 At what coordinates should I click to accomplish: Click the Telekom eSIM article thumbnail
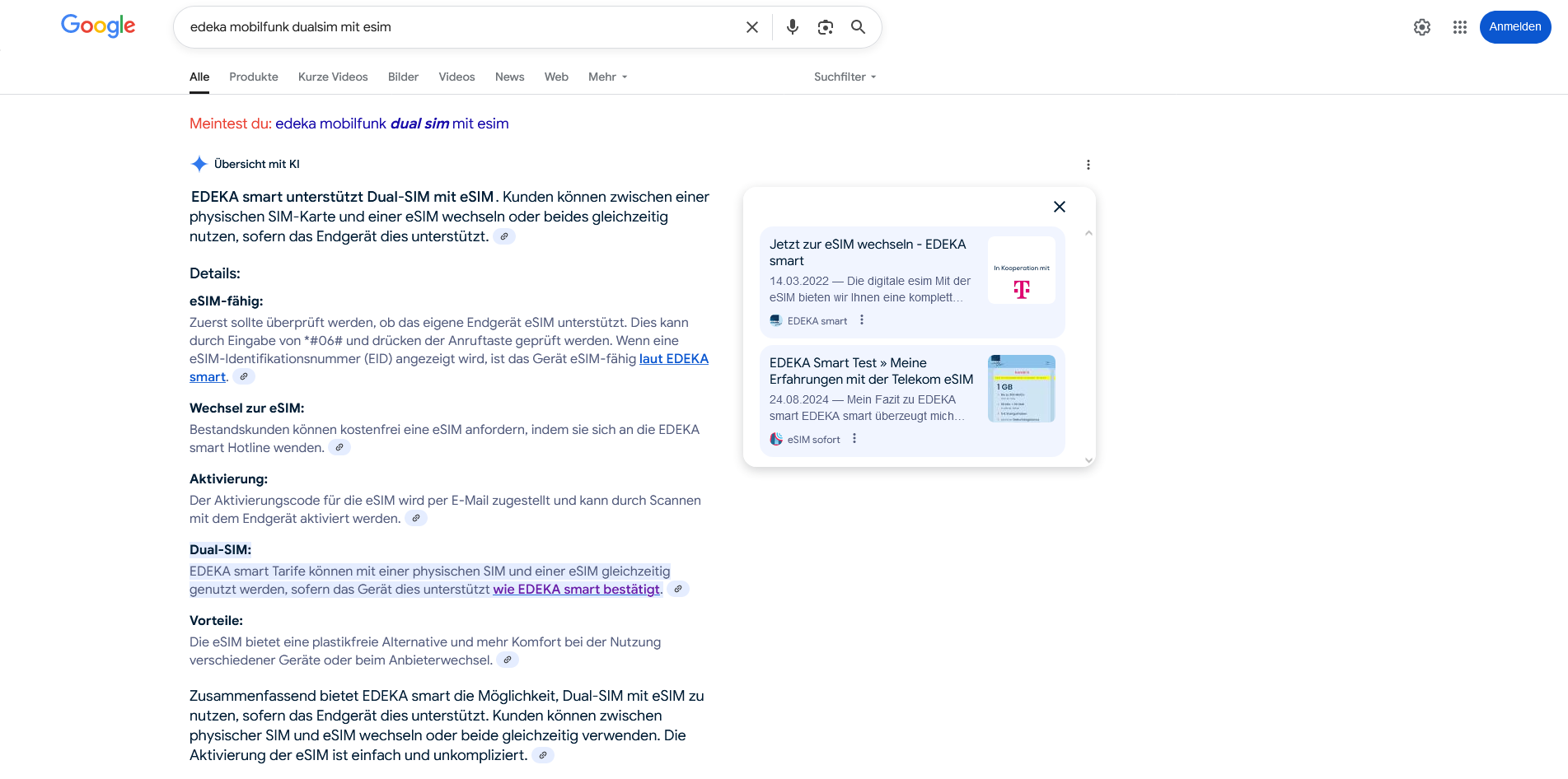click(x=1021, y=388)
